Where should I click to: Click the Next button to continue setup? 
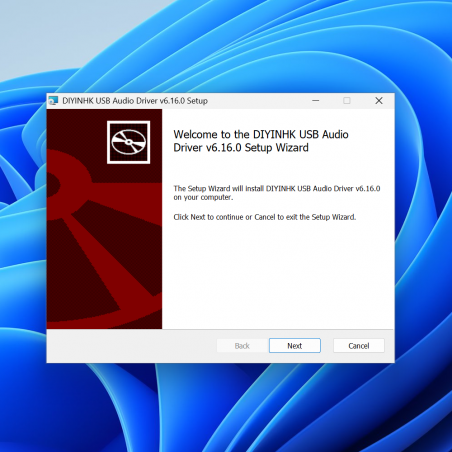(295, 346)
